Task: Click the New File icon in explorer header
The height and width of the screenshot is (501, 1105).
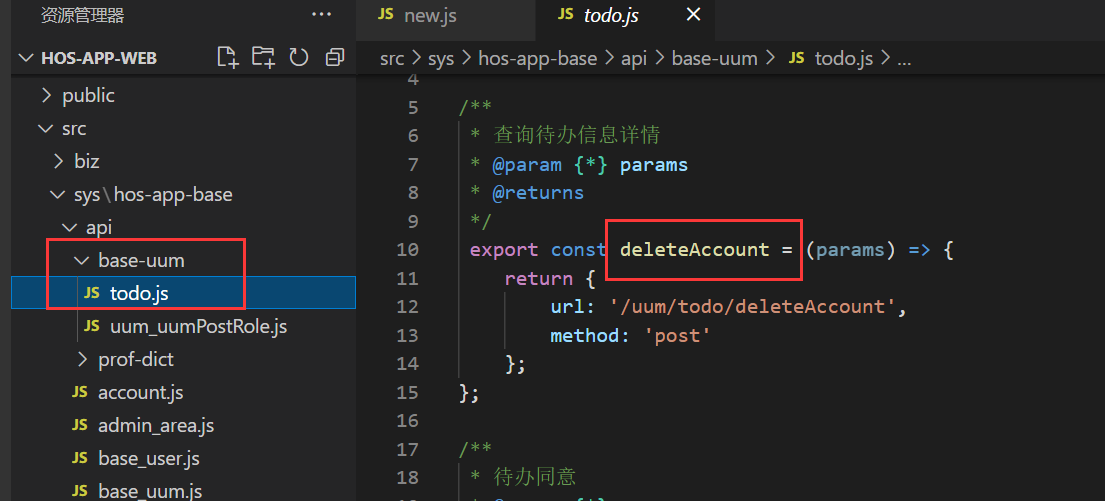Action: tap(228, 57)
